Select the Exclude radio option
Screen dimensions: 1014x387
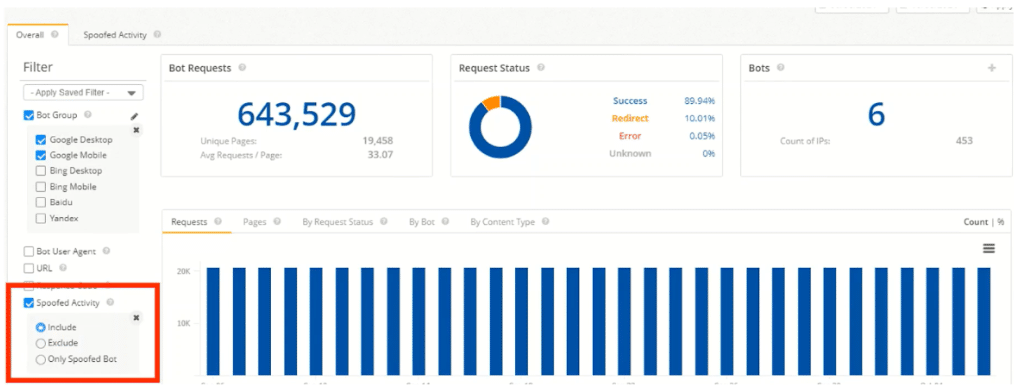point(41,343)
